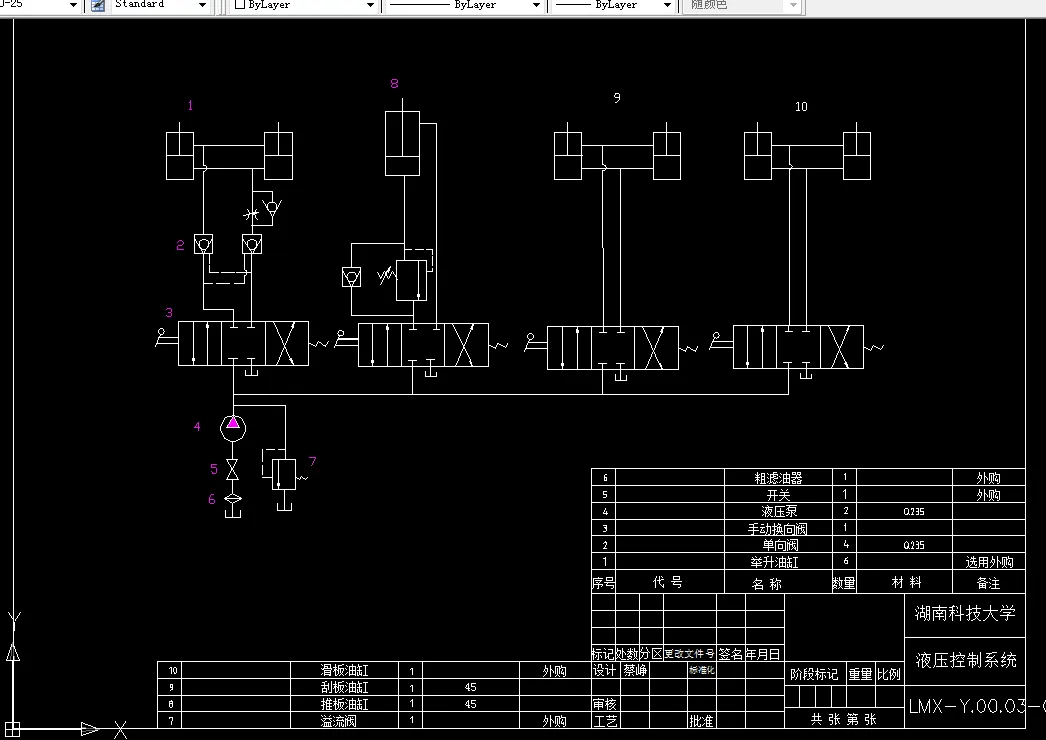Select the 共 张 第 张 text
The width and height of the screenshot is (1046, 740).
tap(843, 719)
